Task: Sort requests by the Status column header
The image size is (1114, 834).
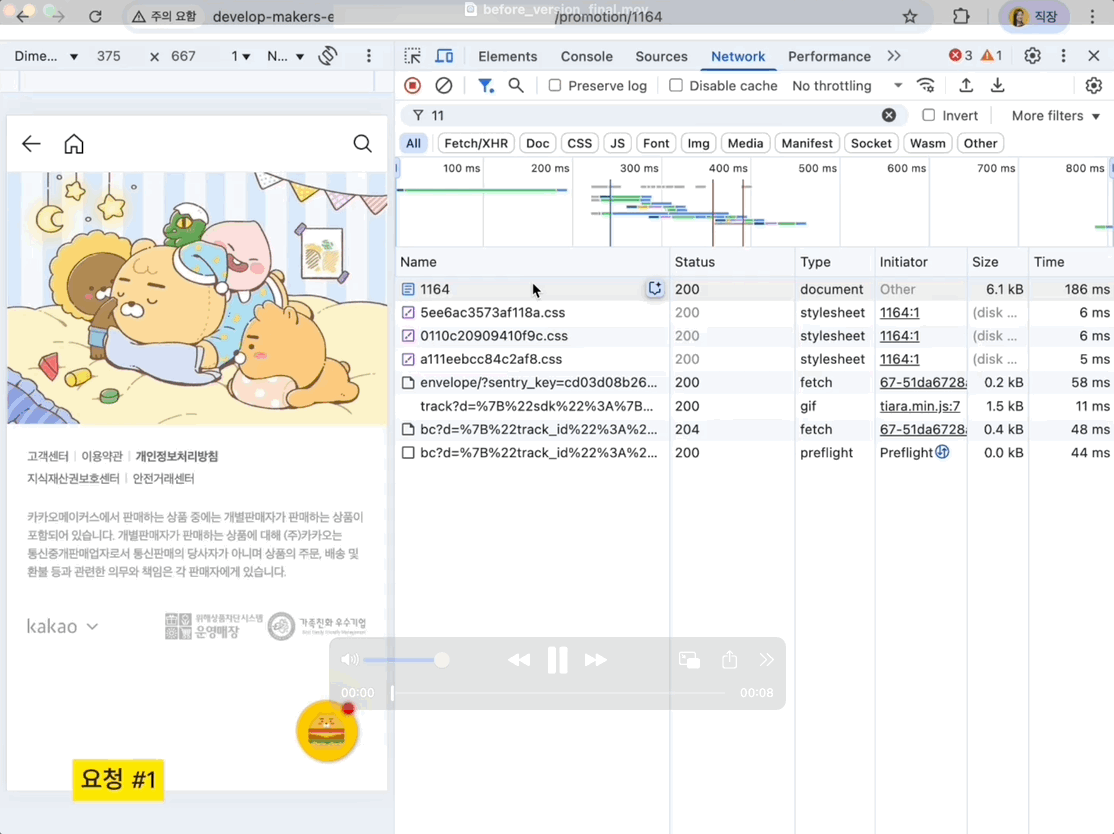Action: [732, 262]
